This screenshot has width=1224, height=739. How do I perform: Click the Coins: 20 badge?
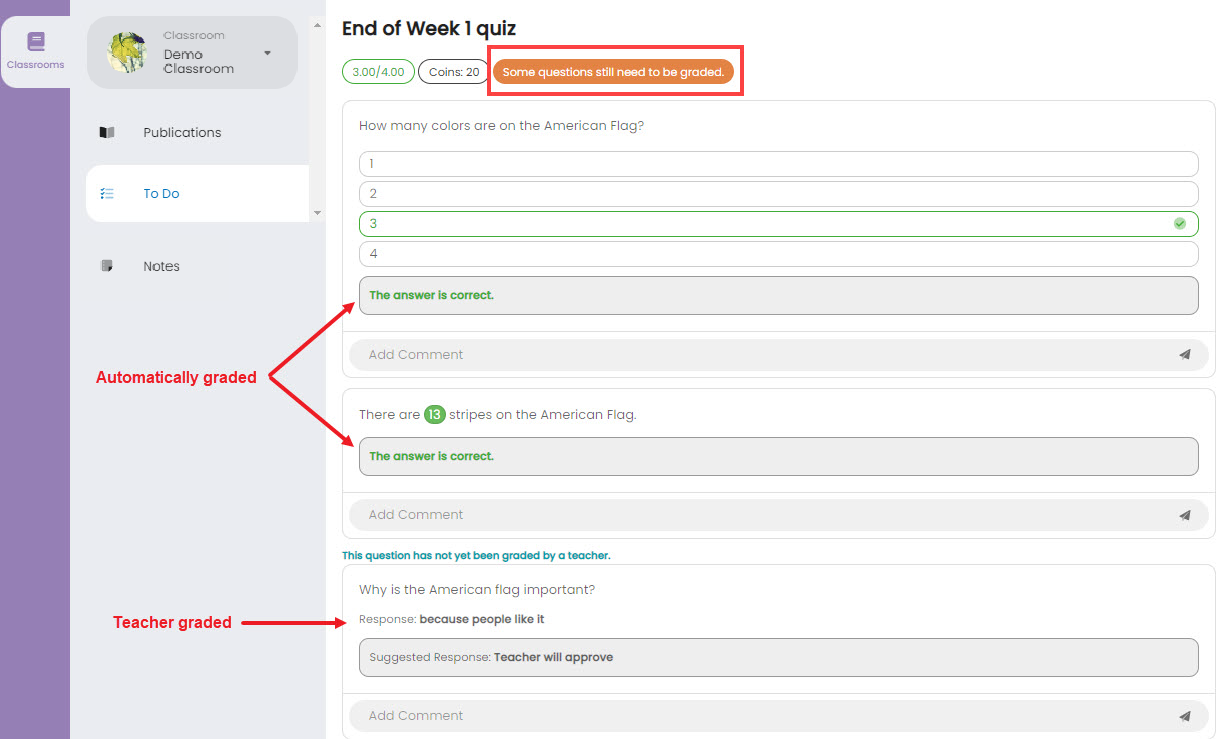coord(453,72)
